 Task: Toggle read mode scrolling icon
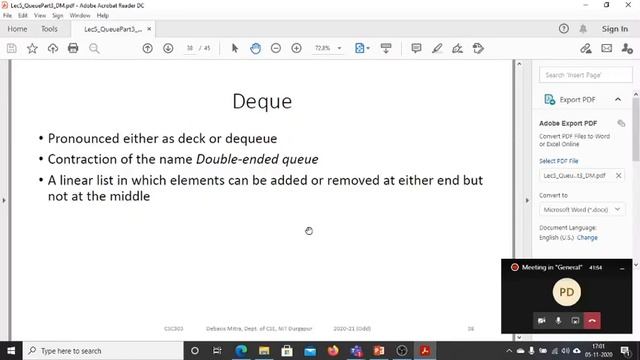pyautogui.click(x=386, y=48)
